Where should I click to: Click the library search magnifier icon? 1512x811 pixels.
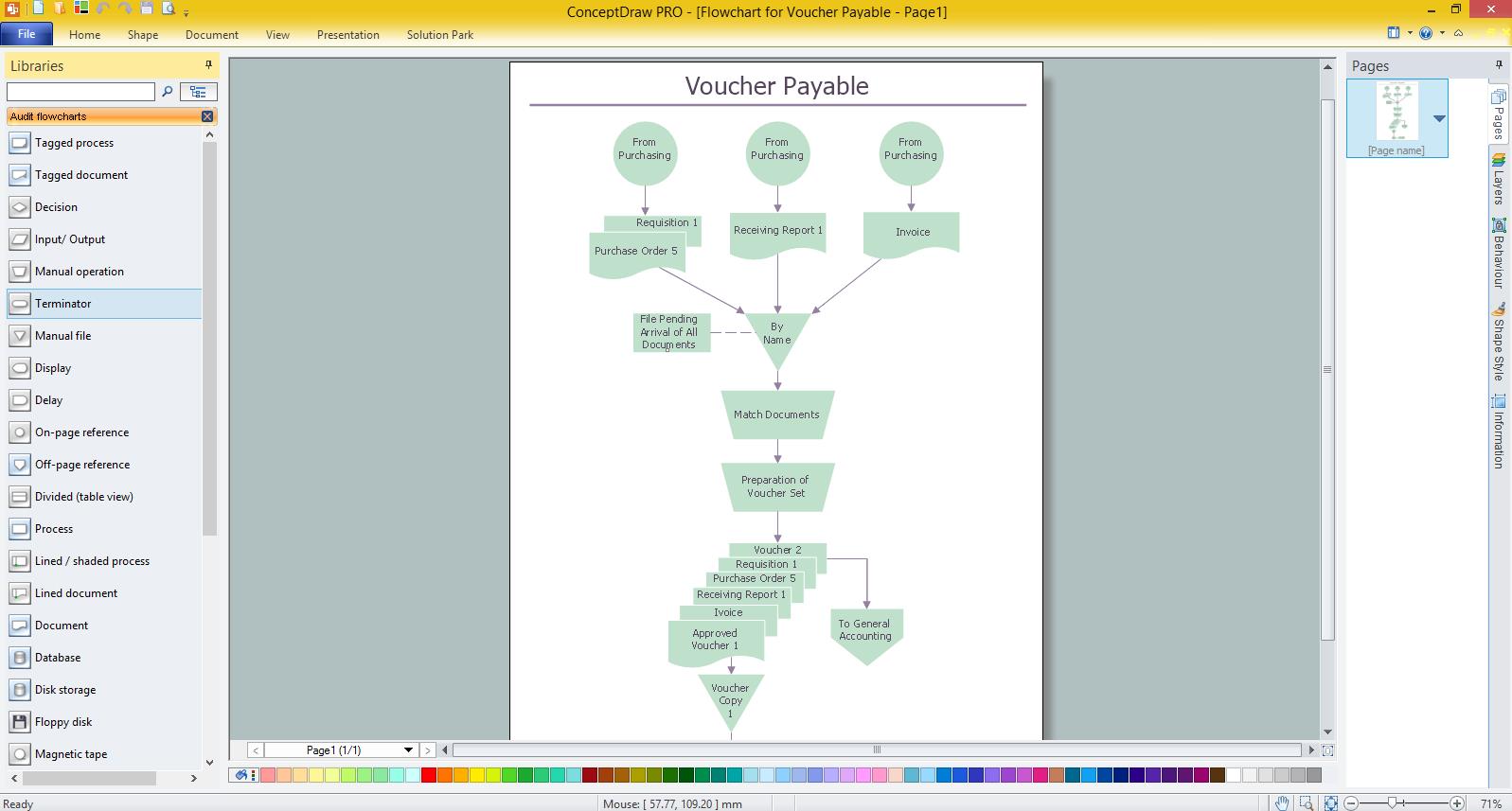(x=168, y=92)
